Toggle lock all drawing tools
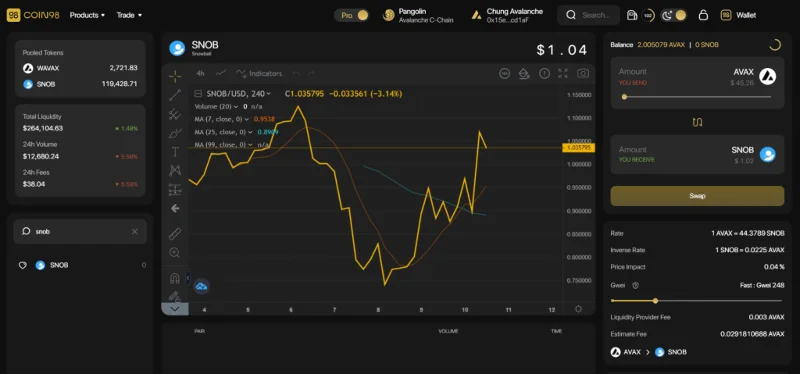 pyautogui.click(x=175, y=296)
